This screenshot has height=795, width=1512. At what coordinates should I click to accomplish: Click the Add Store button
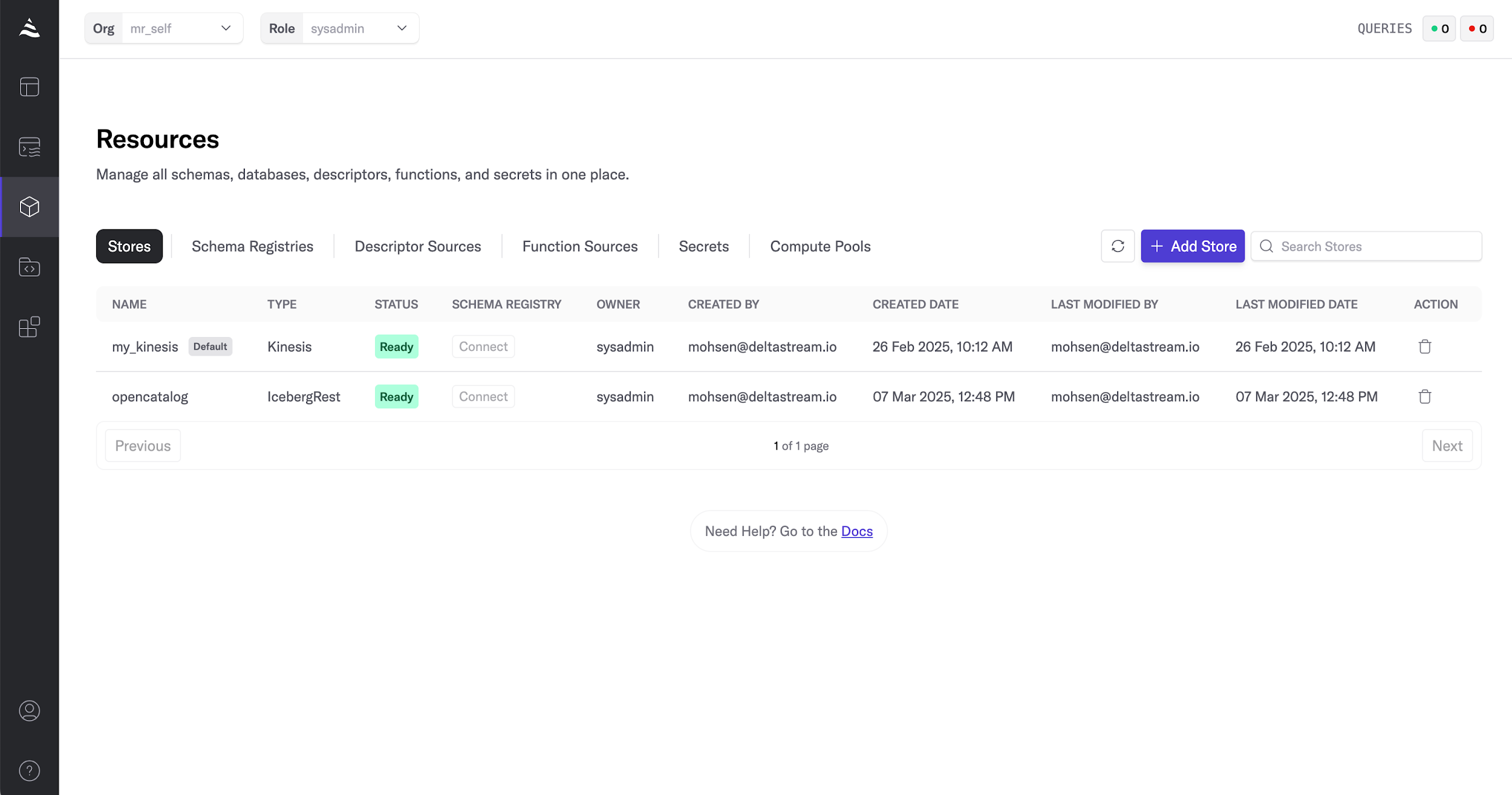1192,246
